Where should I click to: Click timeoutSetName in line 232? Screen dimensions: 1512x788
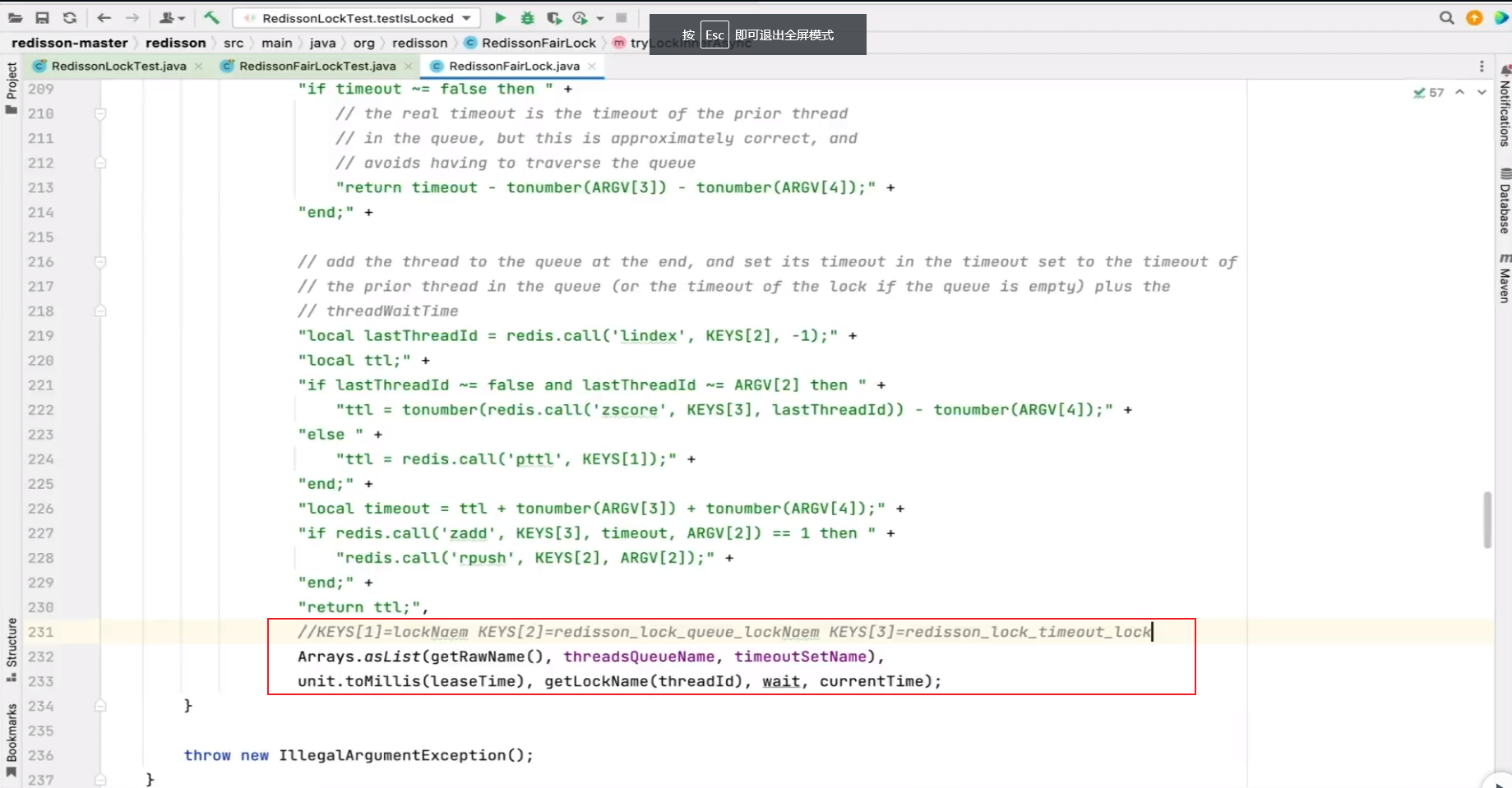click(801, 657)
